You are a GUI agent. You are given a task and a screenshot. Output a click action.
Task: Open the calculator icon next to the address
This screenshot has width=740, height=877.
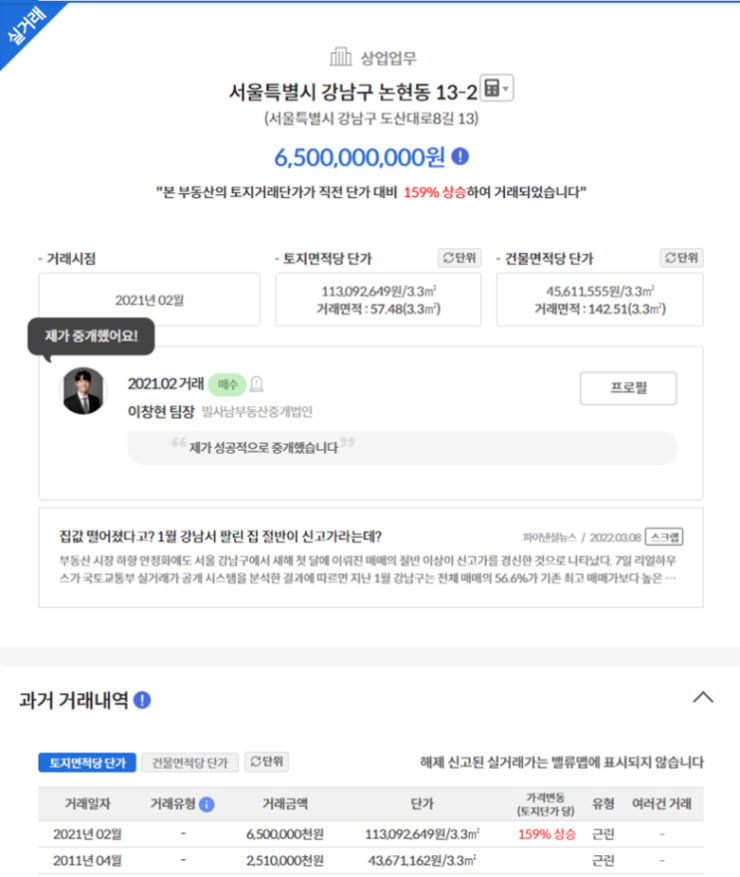click(x=492, y=88)
